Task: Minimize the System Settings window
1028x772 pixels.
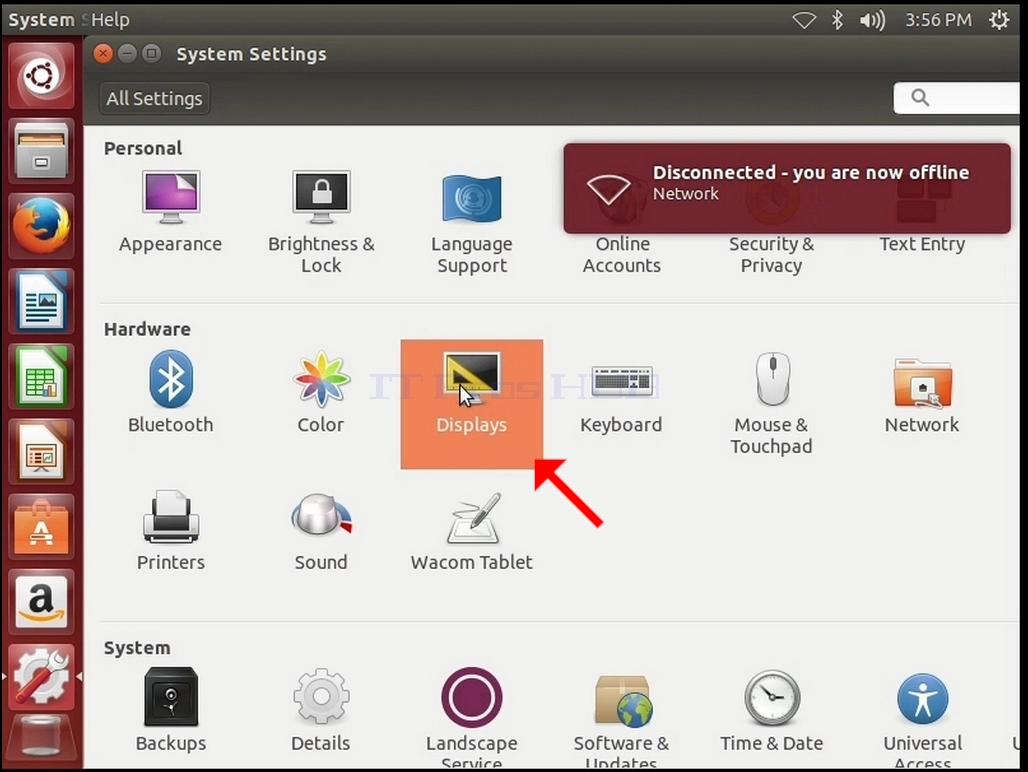Action: [127, 54]
